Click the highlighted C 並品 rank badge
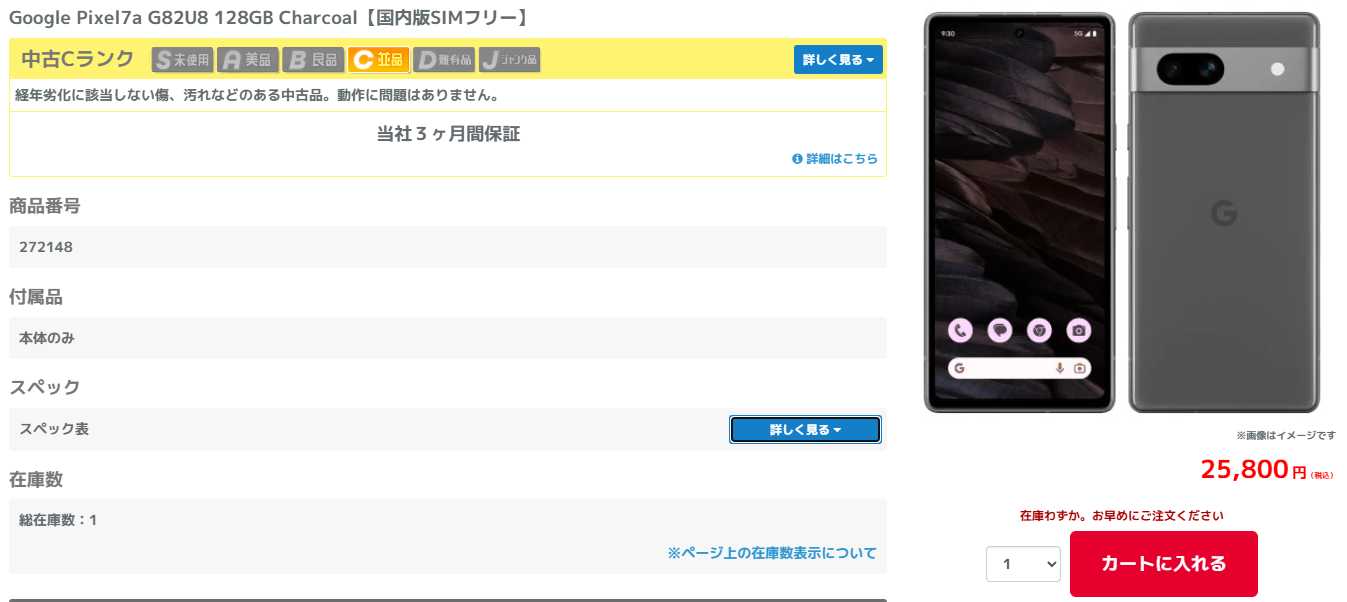The width and height of the screenshot is (1347, 602). click(379, 60)
